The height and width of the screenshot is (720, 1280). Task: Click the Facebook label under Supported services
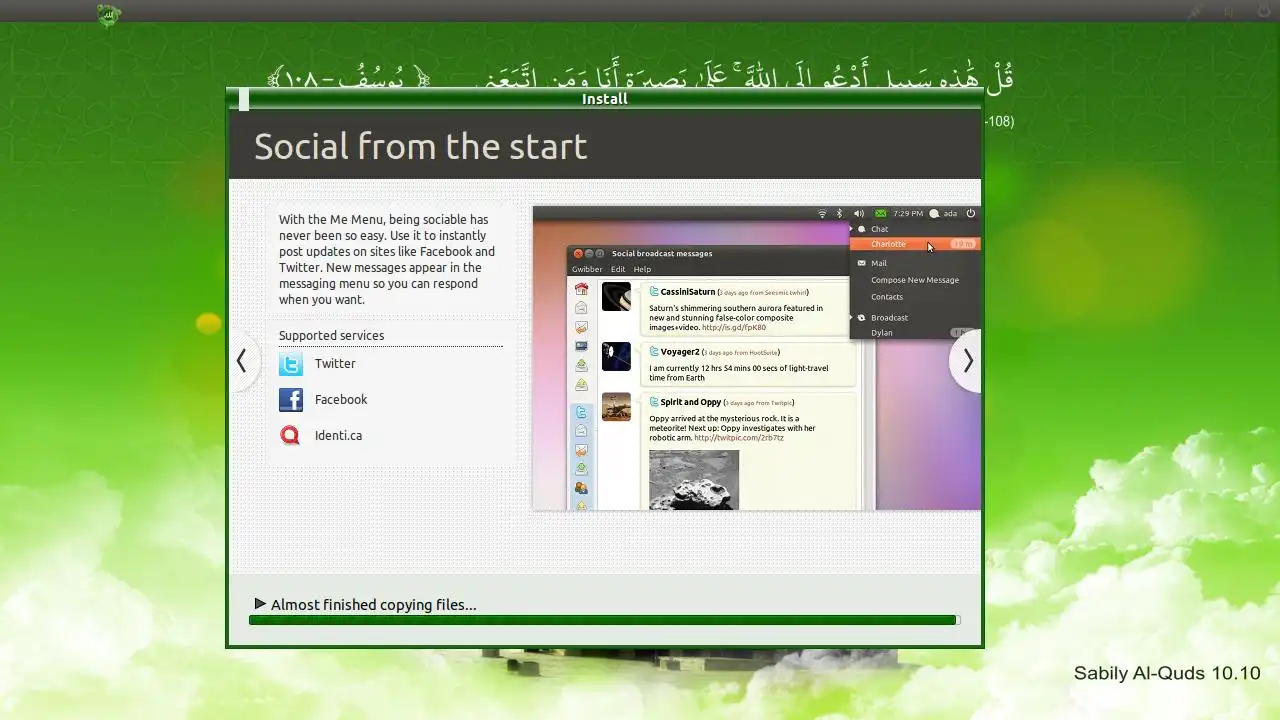[341, 400]
